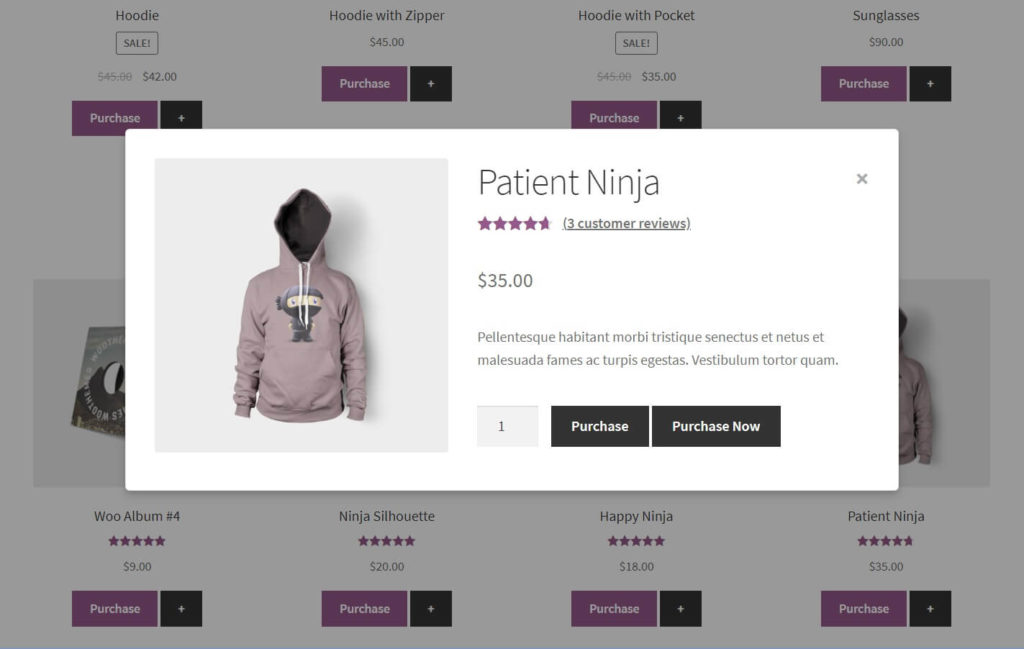Click plus icon under Happy Ninja
The width and height of the screenshot is (1024, 649).
[680, 608]
